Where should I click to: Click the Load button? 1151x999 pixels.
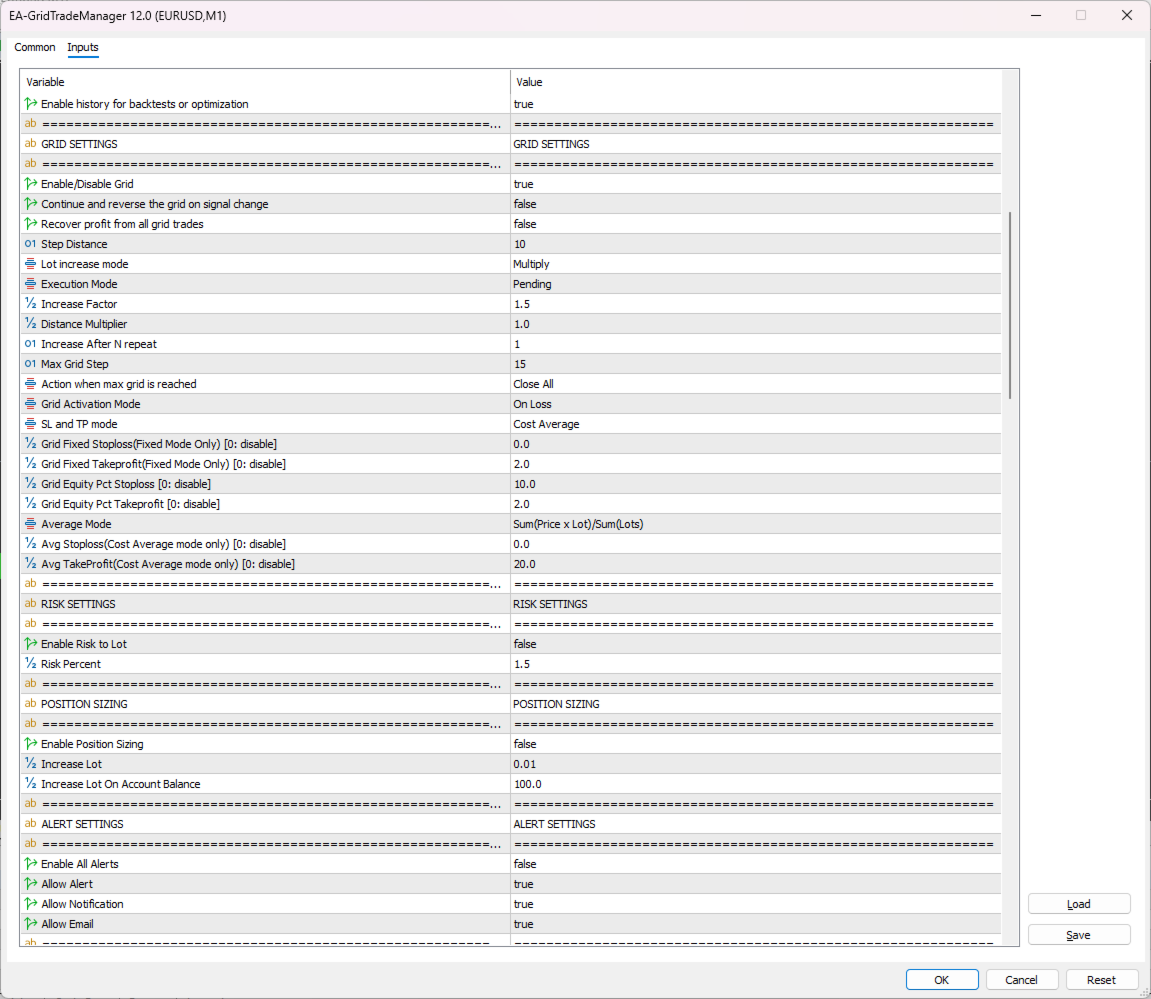click(x=1078, y=904)
